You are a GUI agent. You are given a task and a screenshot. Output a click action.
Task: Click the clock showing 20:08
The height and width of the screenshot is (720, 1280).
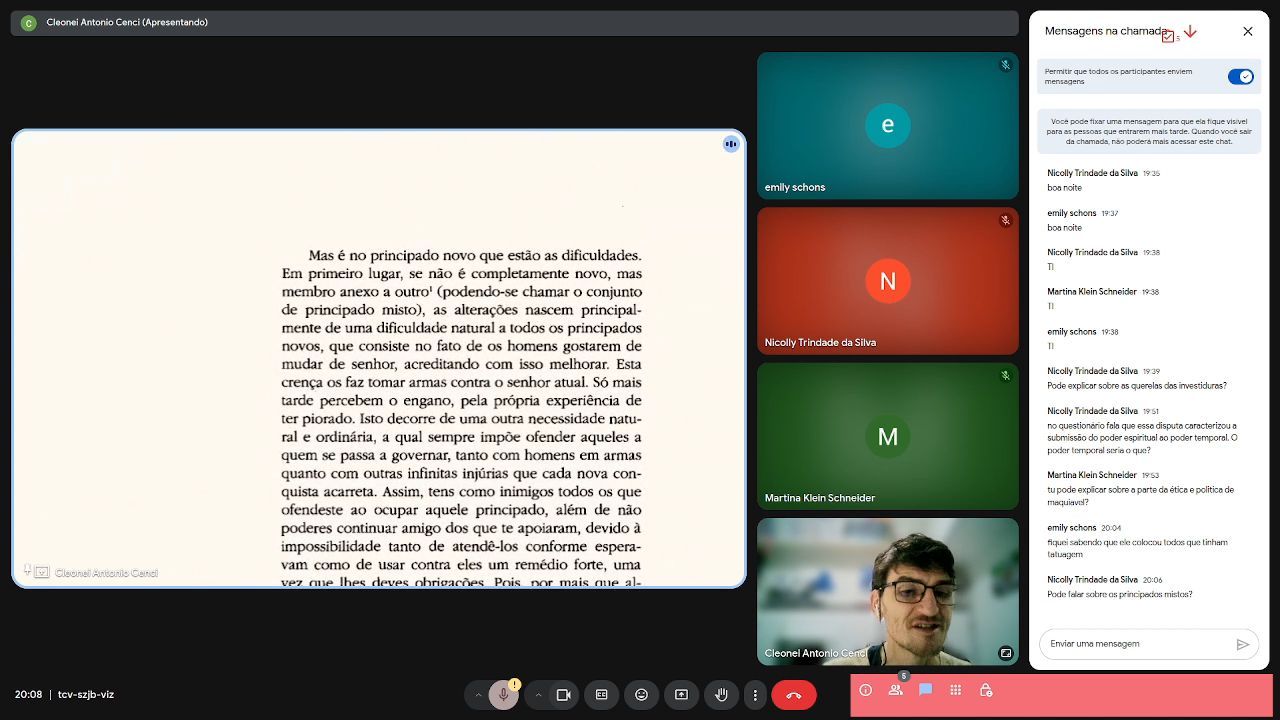click(x=28, y=695)
